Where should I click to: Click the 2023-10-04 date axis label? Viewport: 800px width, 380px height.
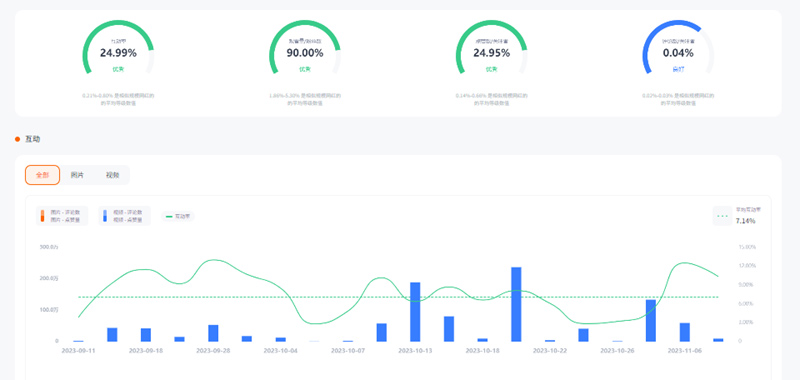(280, 351)
